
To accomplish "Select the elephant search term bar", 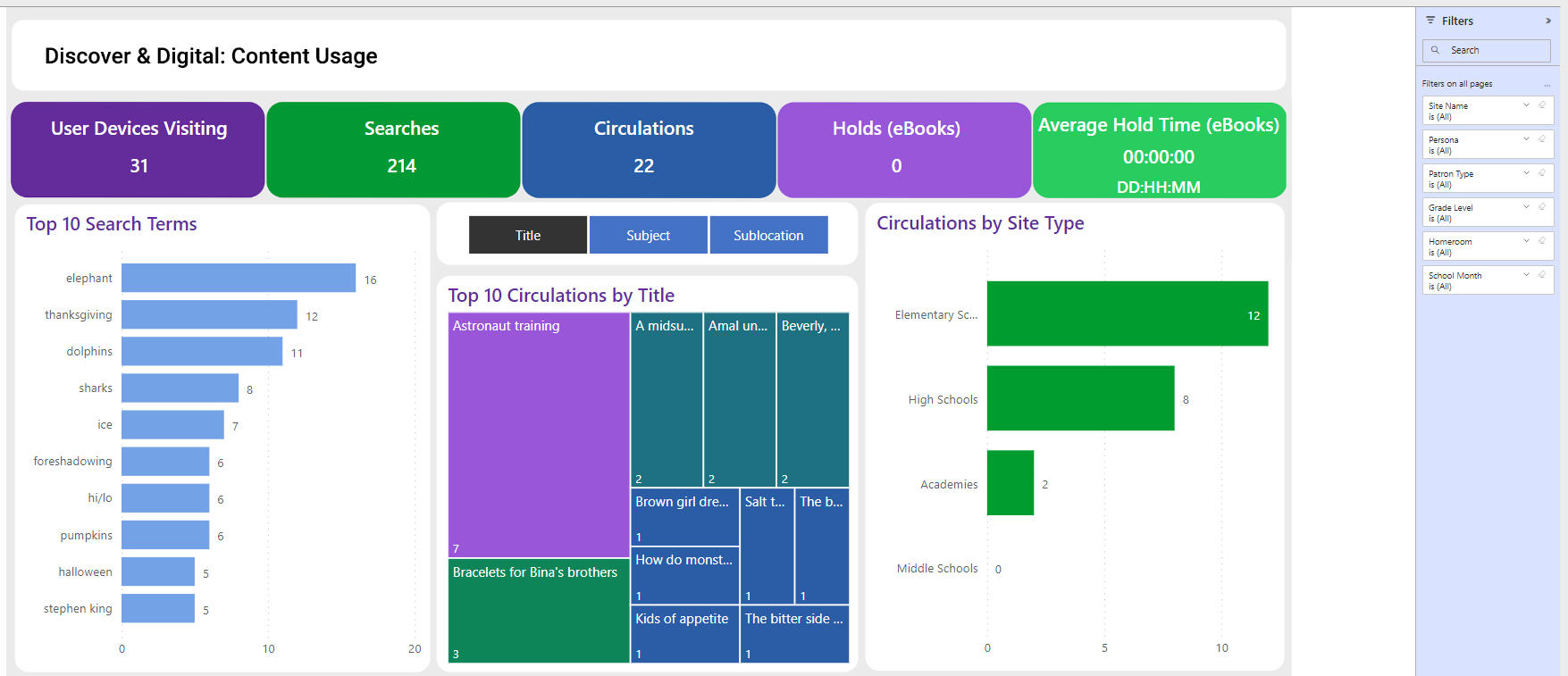I will tap(239, 278).
